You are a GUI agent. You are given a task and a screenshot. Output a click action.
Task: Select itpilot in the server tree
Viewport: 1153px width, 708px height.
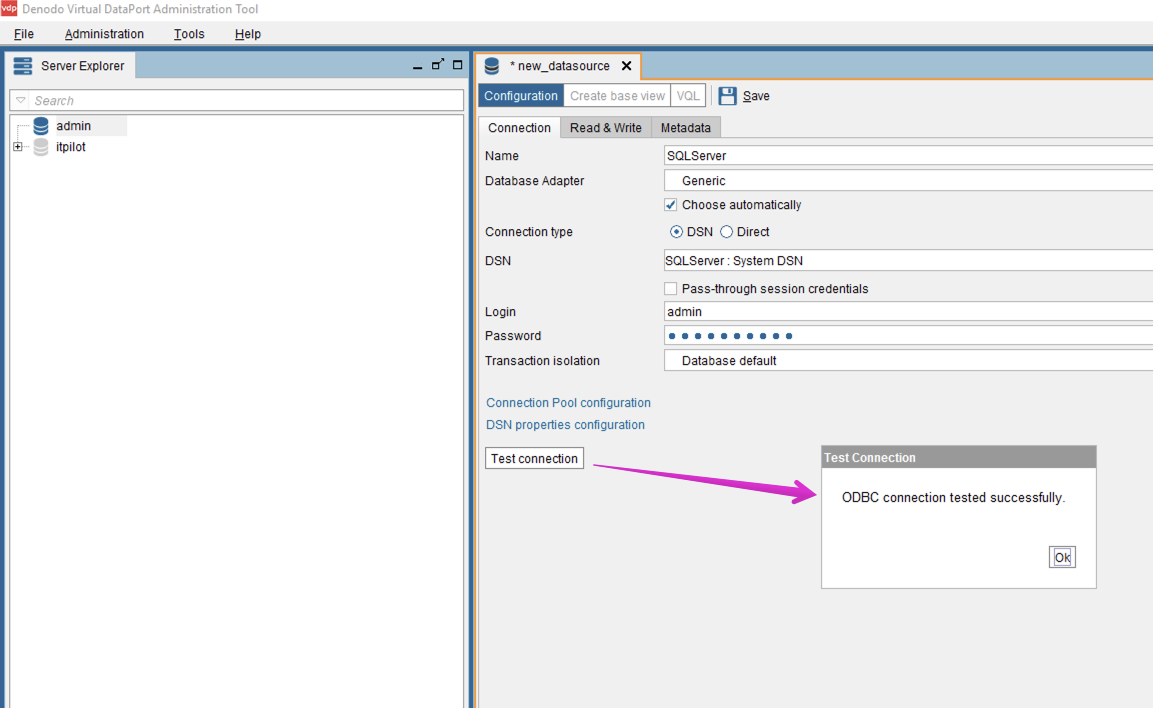pos(71,147)
